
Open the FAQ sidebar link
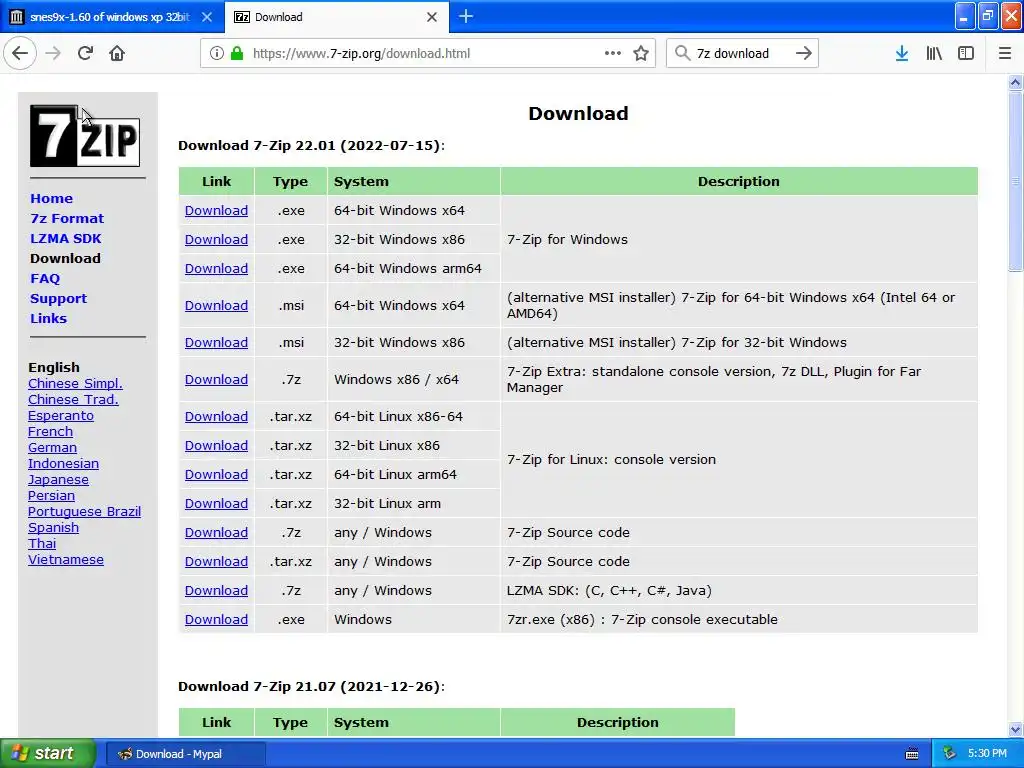(45, 279)
